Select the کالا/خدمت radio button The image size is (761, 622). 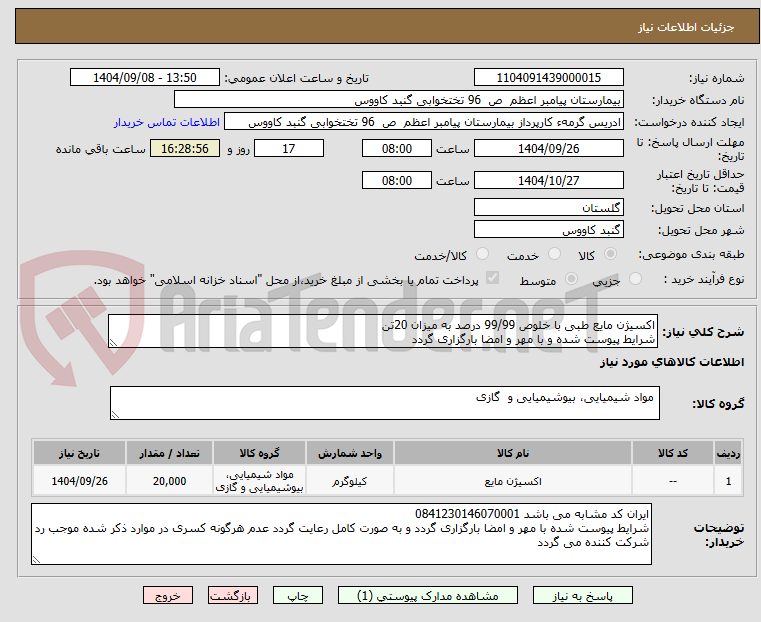(x=482, y=254)
